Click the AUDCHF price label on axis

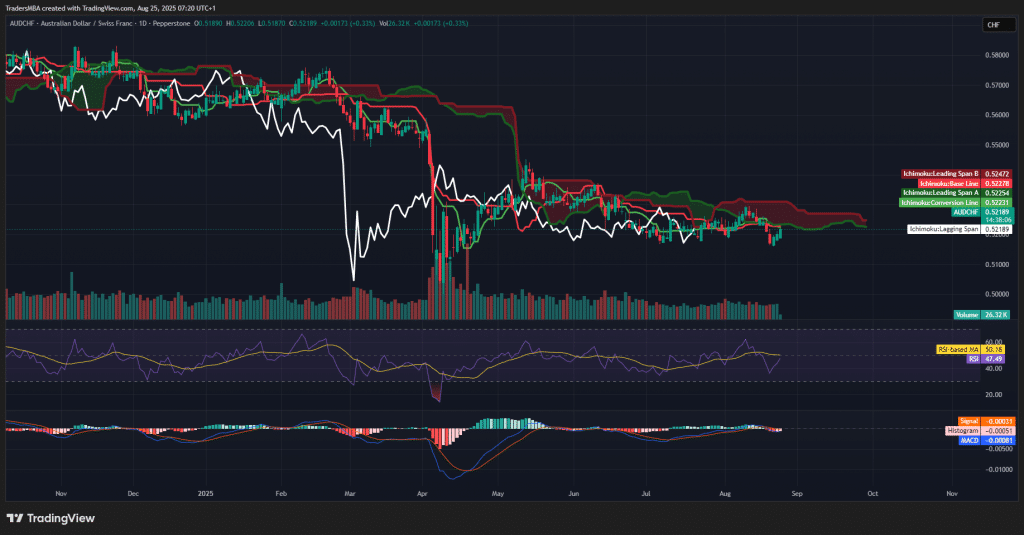coord(964,212)
